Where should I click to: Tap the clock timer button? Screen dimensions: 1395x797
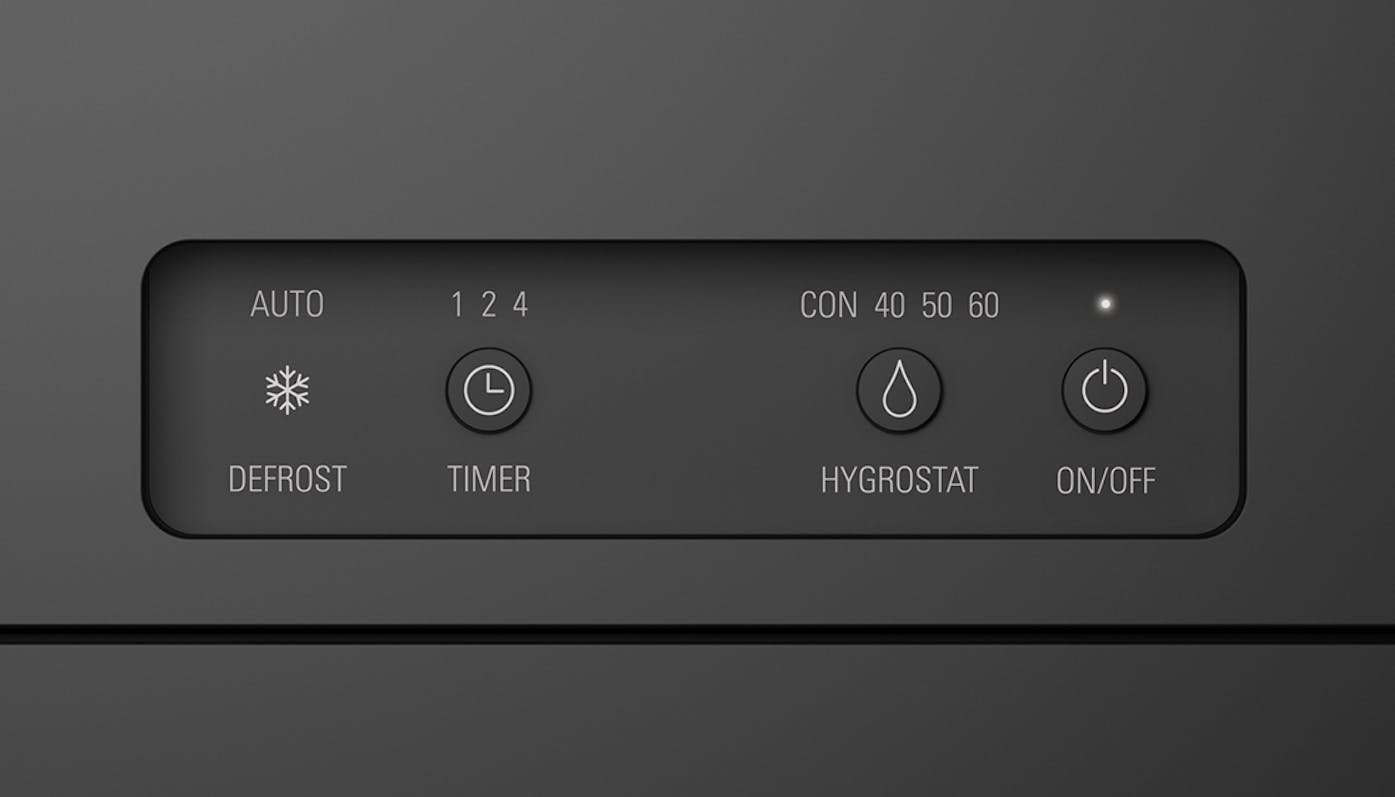[x=489, y=390]
